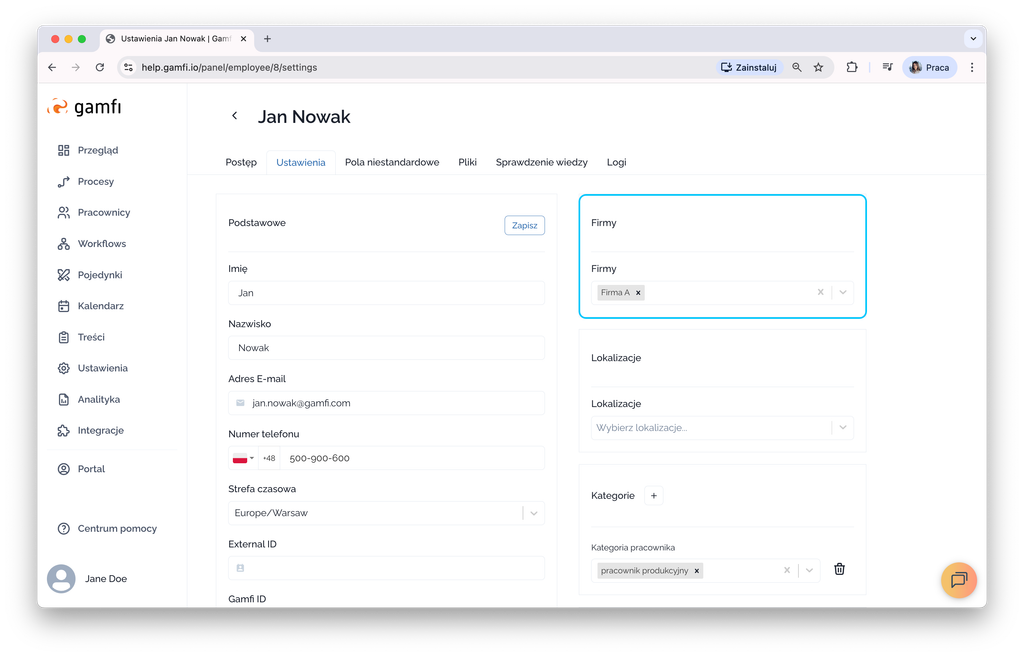Screen dimensions: 1024x657
Task: Add a category with the plus icon
Action: pos(653,495)
